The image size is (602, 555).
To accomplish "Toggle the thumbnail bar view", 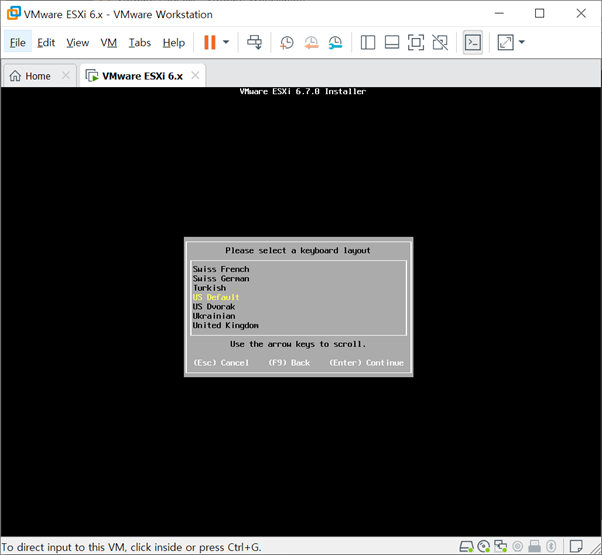I will [392, 42].
